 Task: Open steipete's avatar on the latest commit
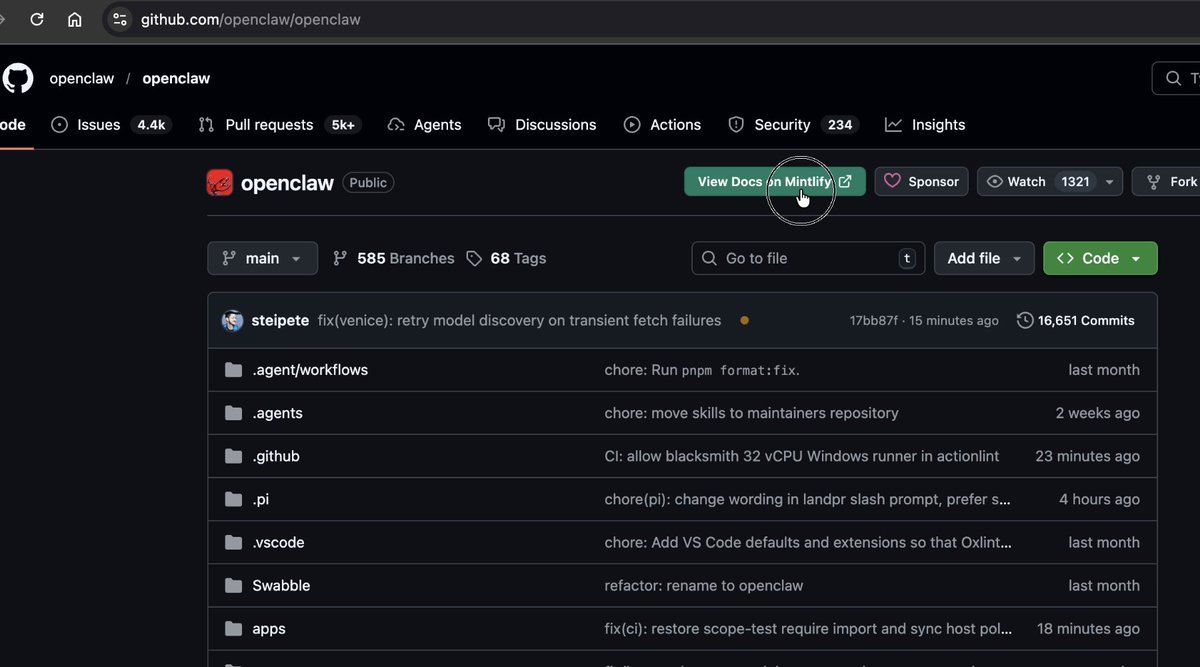[232, 321]
